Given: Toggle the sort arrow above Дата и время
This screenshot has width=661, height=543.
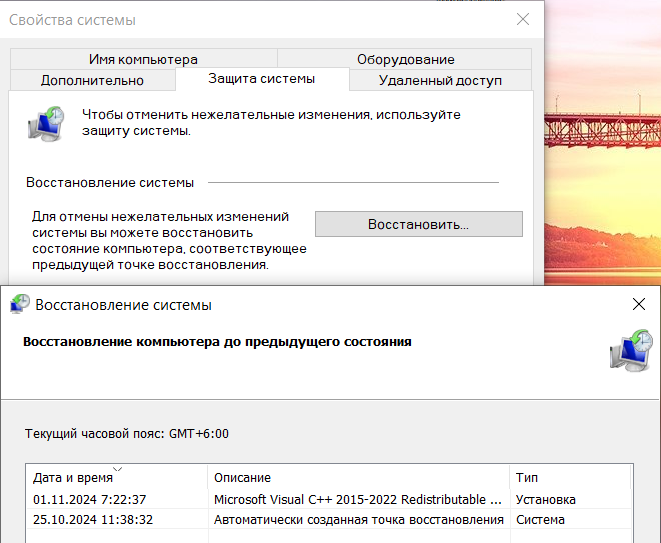Looking at the screenshot, I should coord(118,468).
